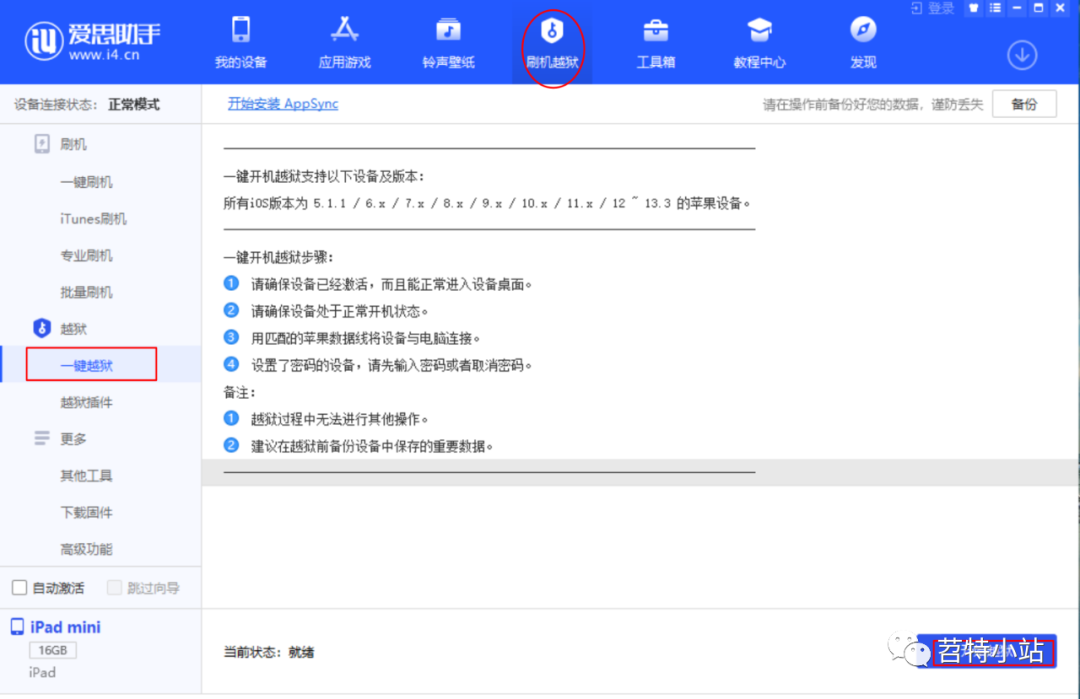Click the 开始安装 AppSync link

tap(283, 103)
